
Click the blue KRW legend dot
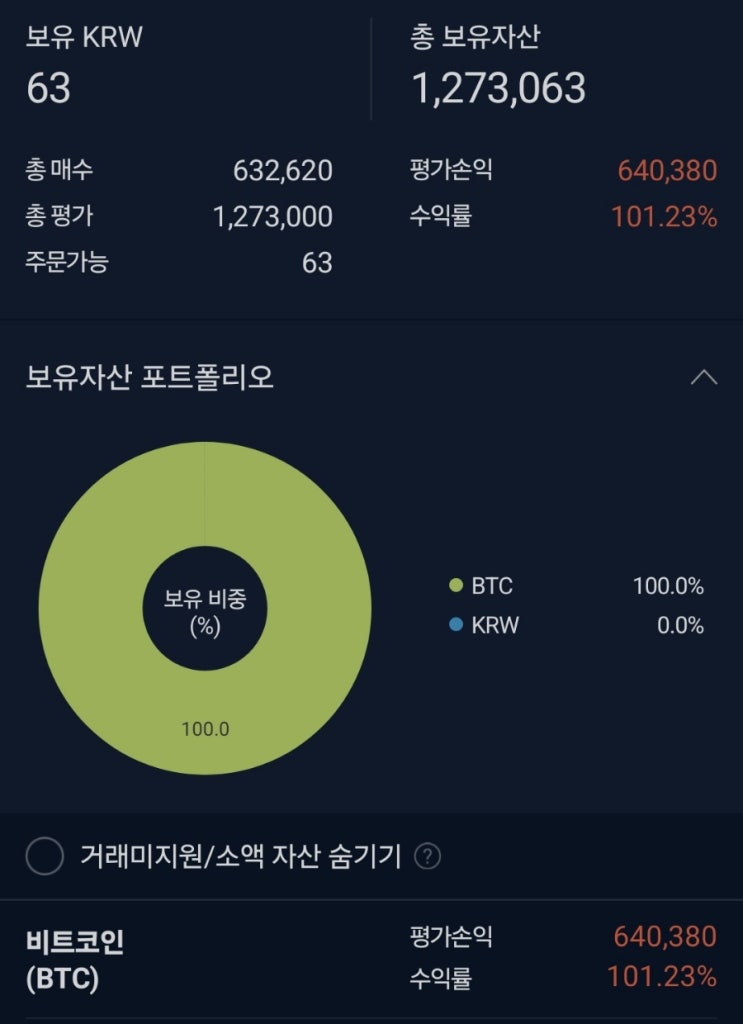click(456, 626)
